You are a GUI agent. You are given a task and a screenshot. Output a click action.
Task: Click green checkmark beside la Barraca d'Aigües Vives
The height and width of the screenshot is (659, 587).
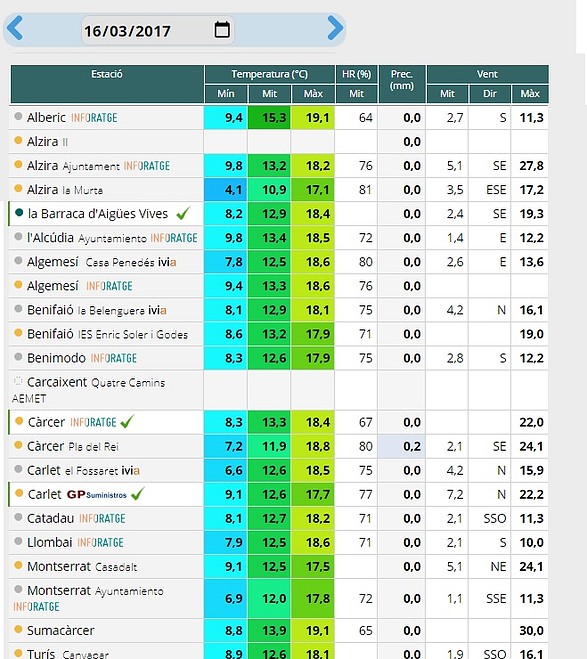(x=183, y=214)
